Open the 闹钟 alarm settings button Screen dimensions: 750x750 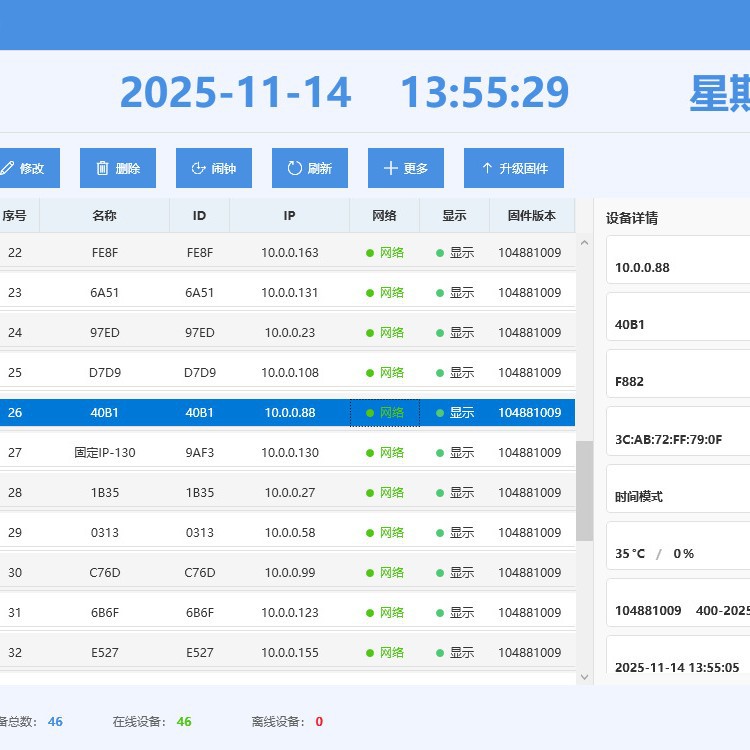point(214,168)
